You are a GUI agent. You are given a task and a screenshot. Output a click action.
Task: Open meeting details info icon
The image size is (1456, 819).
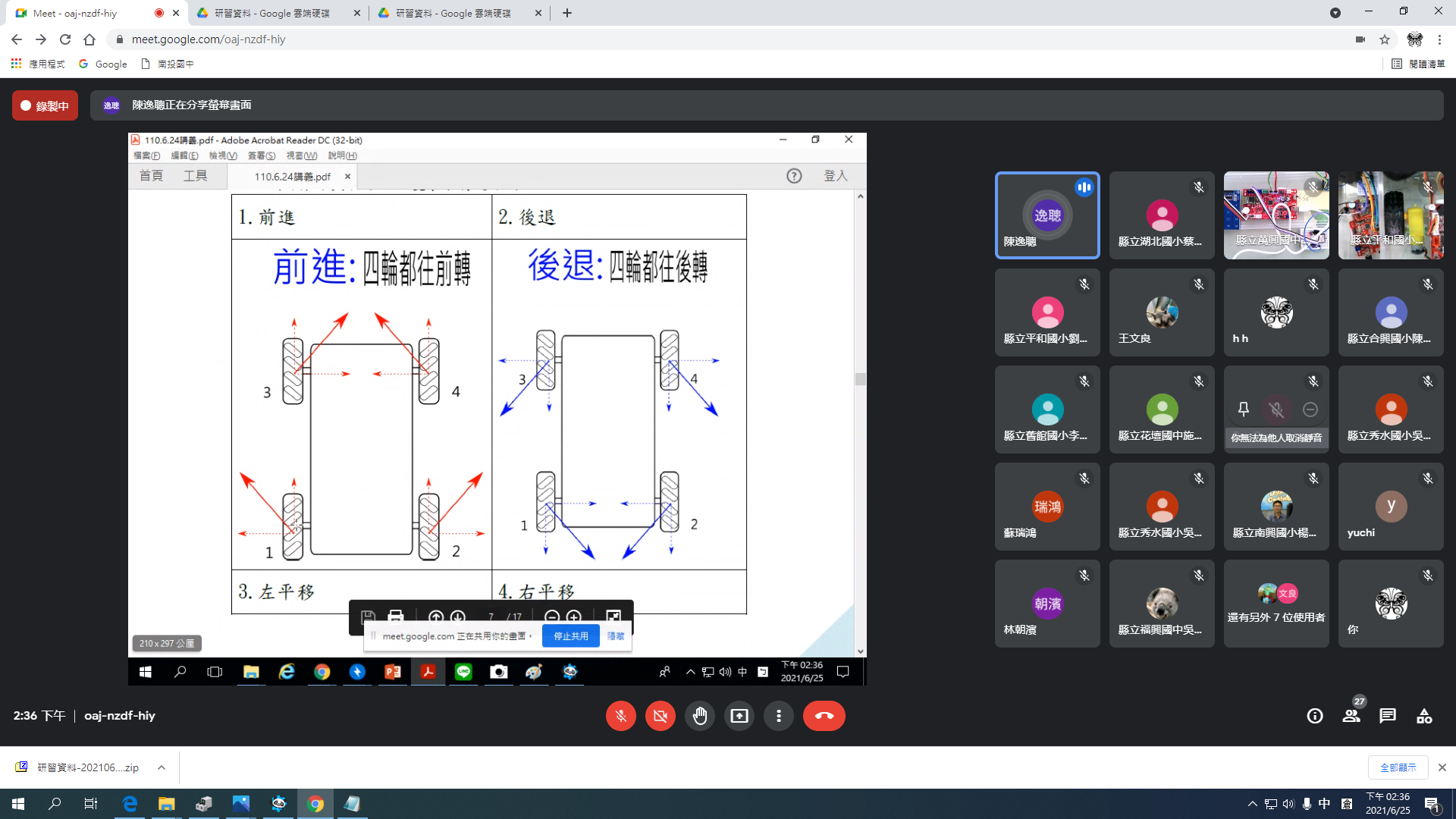[x=1315, y=716]
